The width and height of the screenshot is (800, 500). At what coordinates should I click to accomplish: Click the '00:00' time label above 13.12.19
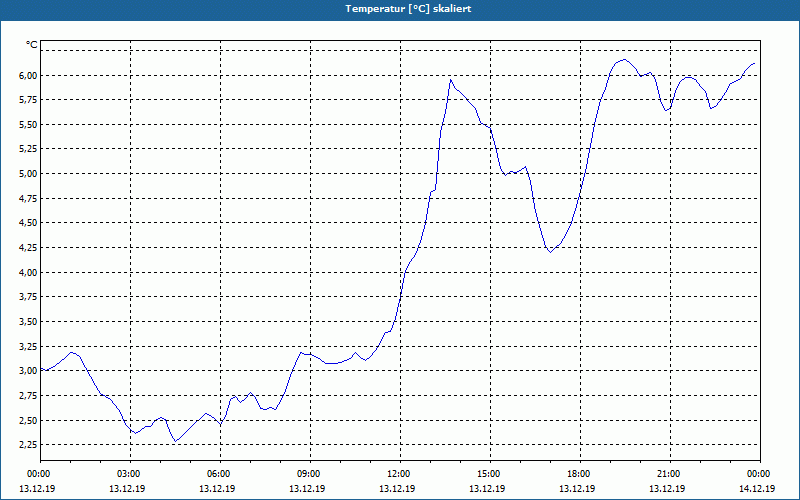pyautogui.click(x=38, y=474)
